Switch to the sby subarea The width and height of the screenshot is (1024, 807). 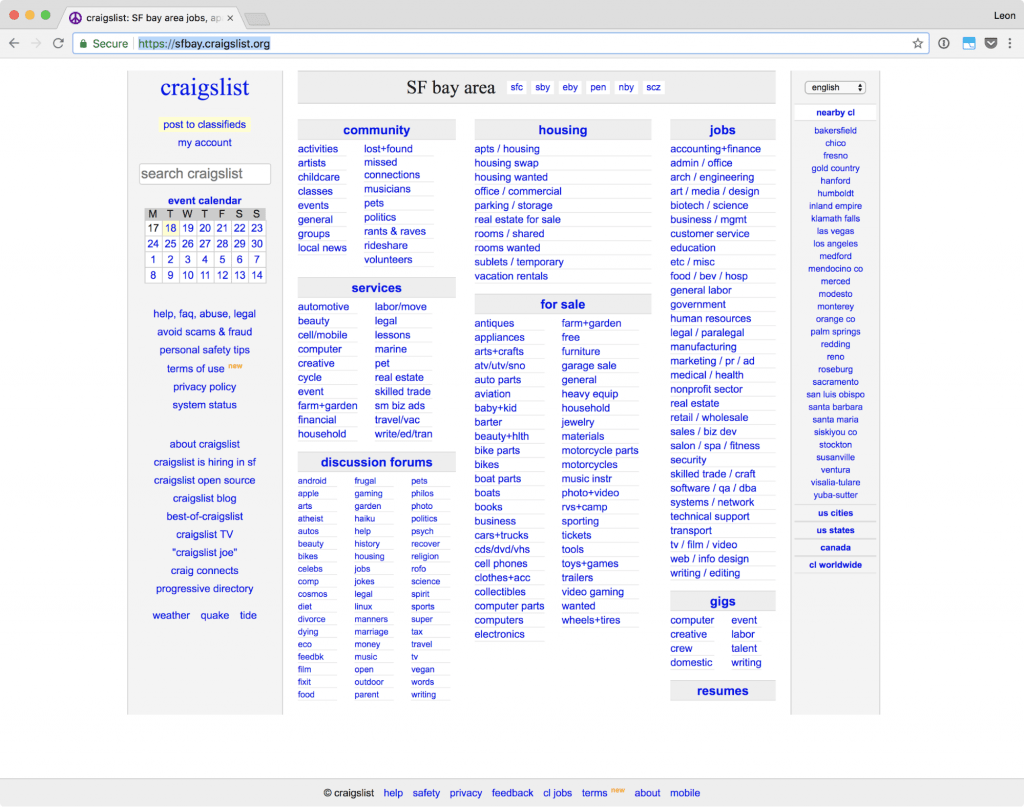tap(543, 87)
